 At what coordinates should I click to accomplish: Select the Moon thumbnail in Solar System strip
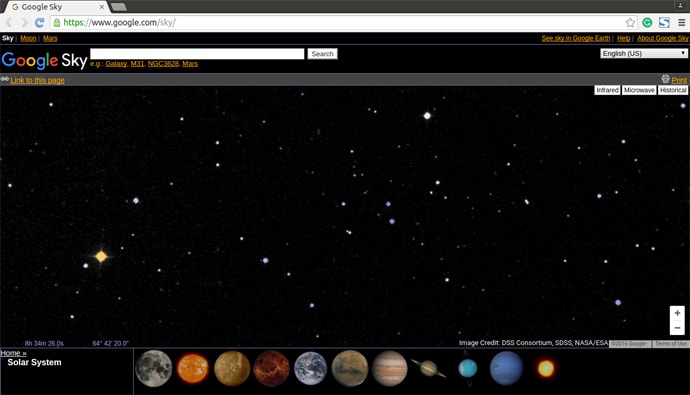point(154,369)
